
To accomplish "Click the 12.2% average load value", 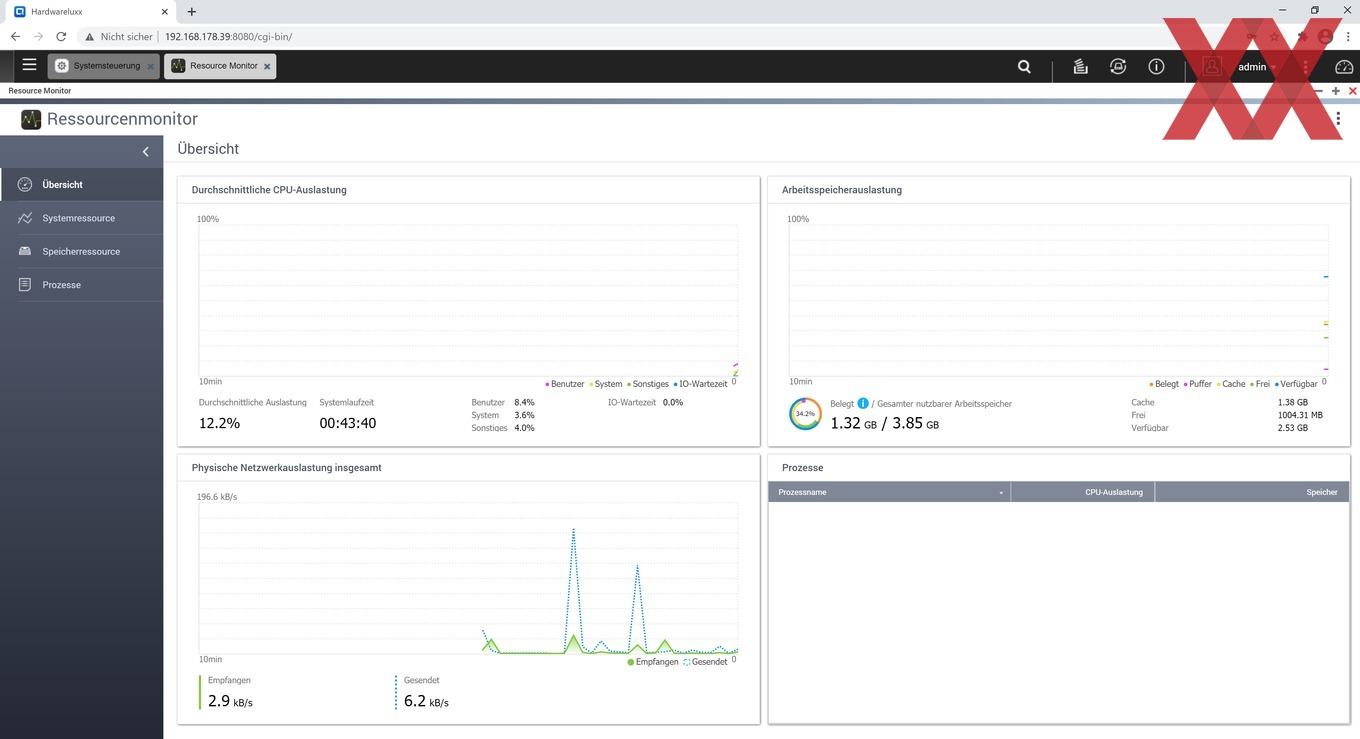I will click(219, 423).
